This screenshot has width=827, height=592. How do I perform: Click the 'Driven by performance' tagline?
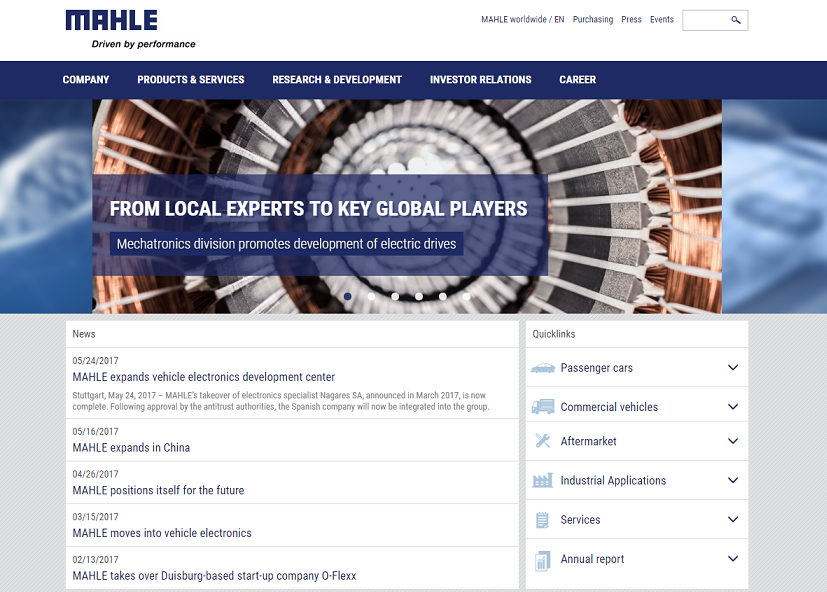(x=143, y=44)
